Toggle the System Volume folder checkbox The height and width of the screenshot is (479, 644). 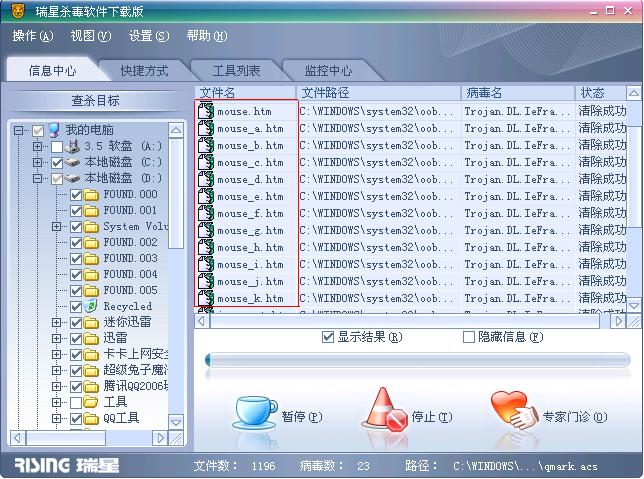(x=76, y=227)
